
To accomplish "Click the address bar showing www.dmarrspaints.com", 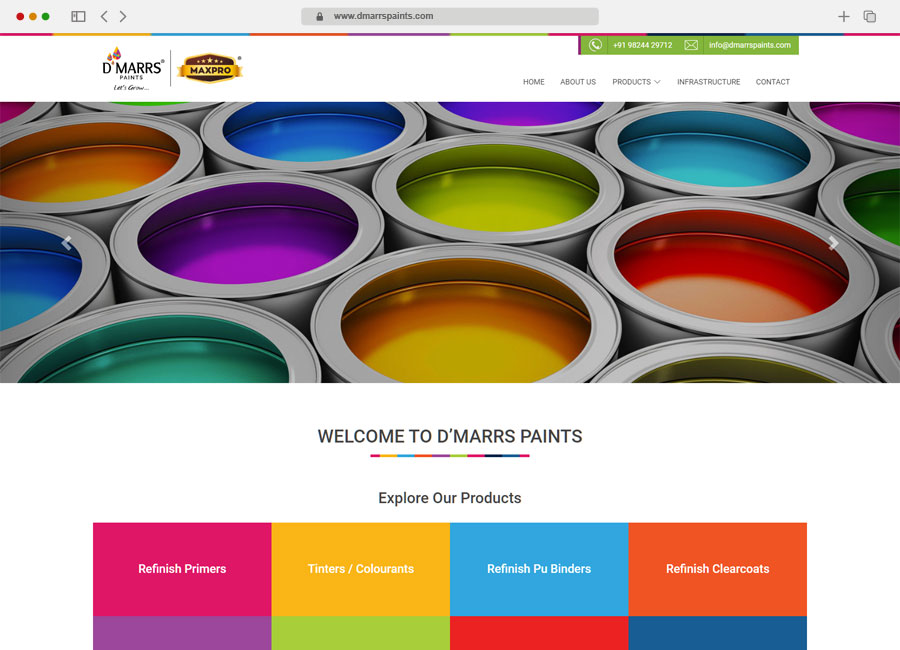I will [x=449, y=17].
